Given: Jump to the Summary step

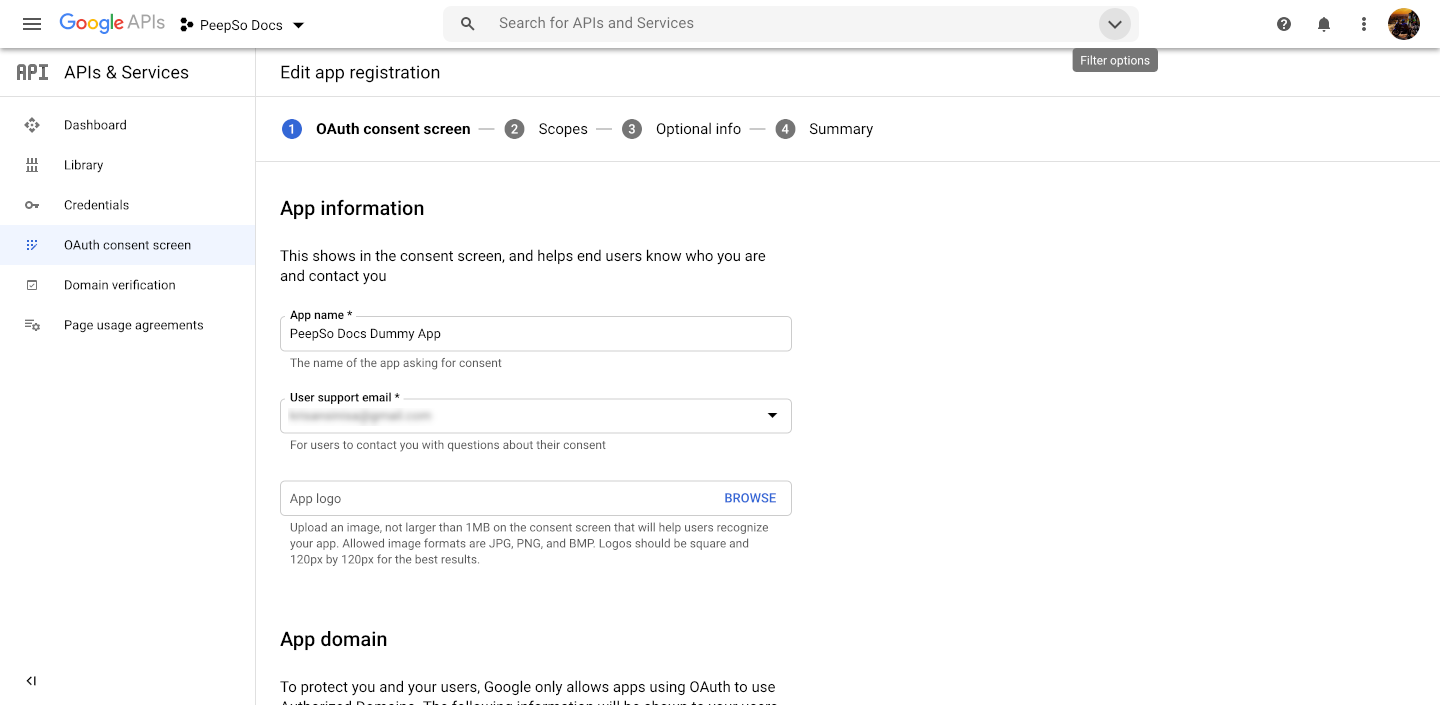Looking at the screenshot, I should point(824,129).
